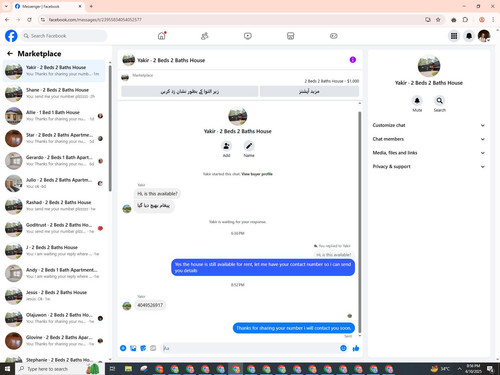Click the 'Hi, is this available?' message bubble
500x375 pixels.
pyautogui.click(x=157, y=194)
